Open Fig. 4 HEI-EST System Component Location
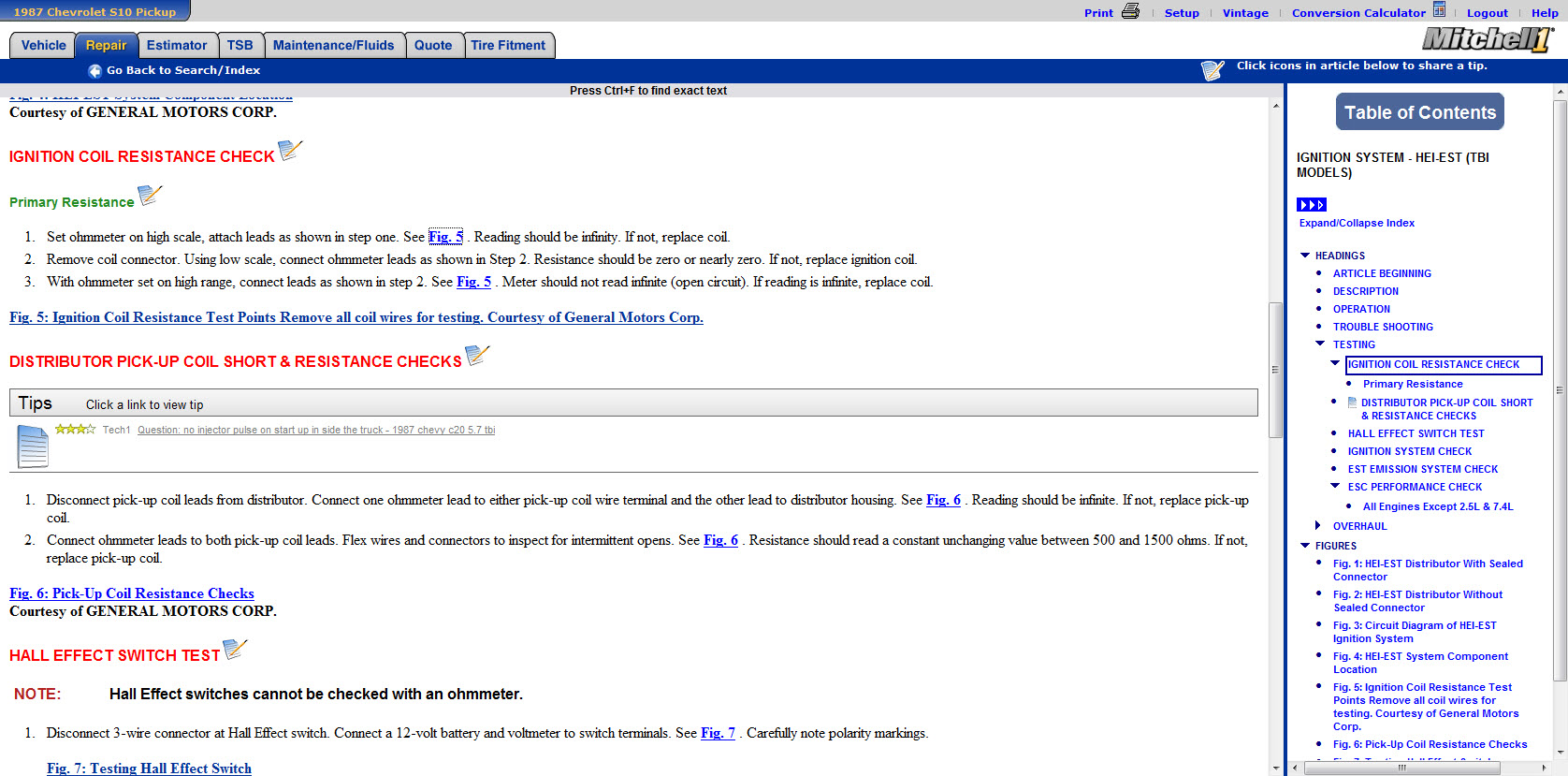 pyautogui.click(x=1420, y=663)
